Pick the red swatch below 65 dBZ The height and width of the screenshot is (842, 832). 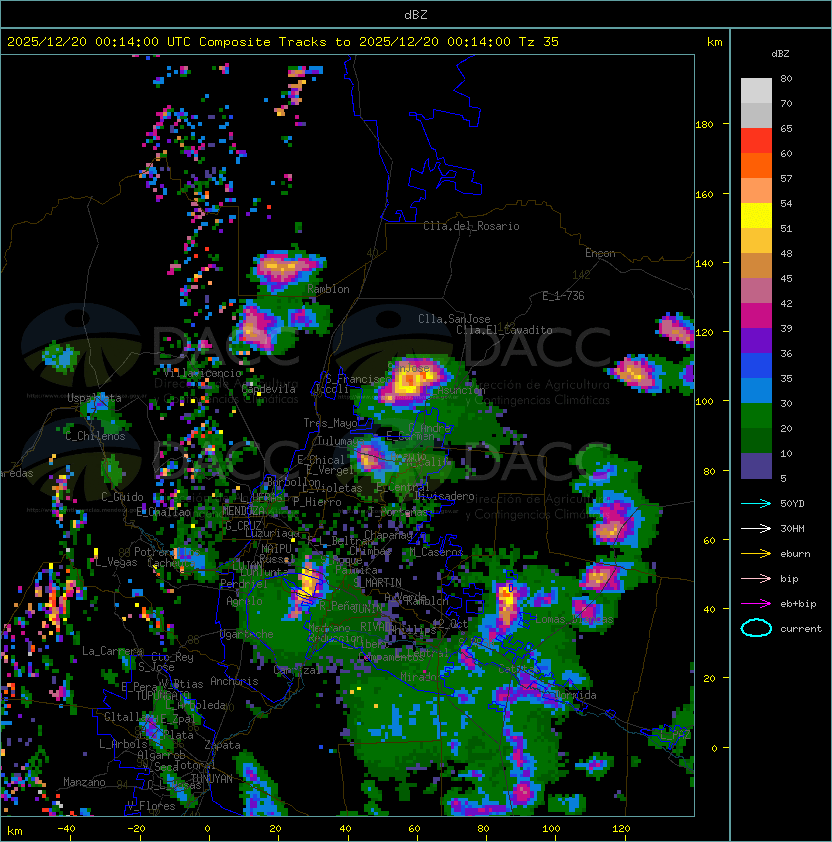tap(756, 141)
